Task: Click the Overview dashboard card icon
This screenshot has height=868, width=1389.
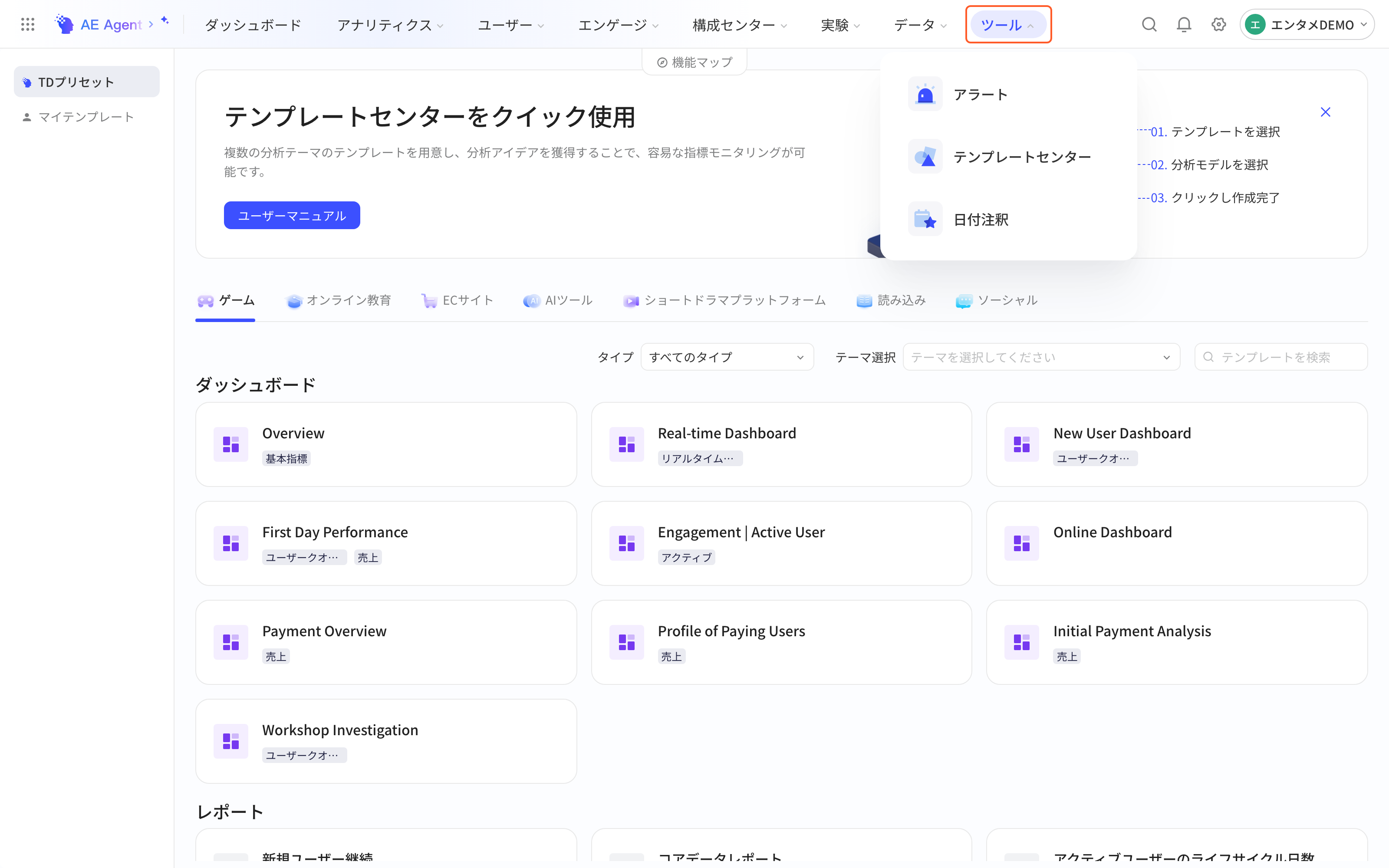Action: pos(231,444)
